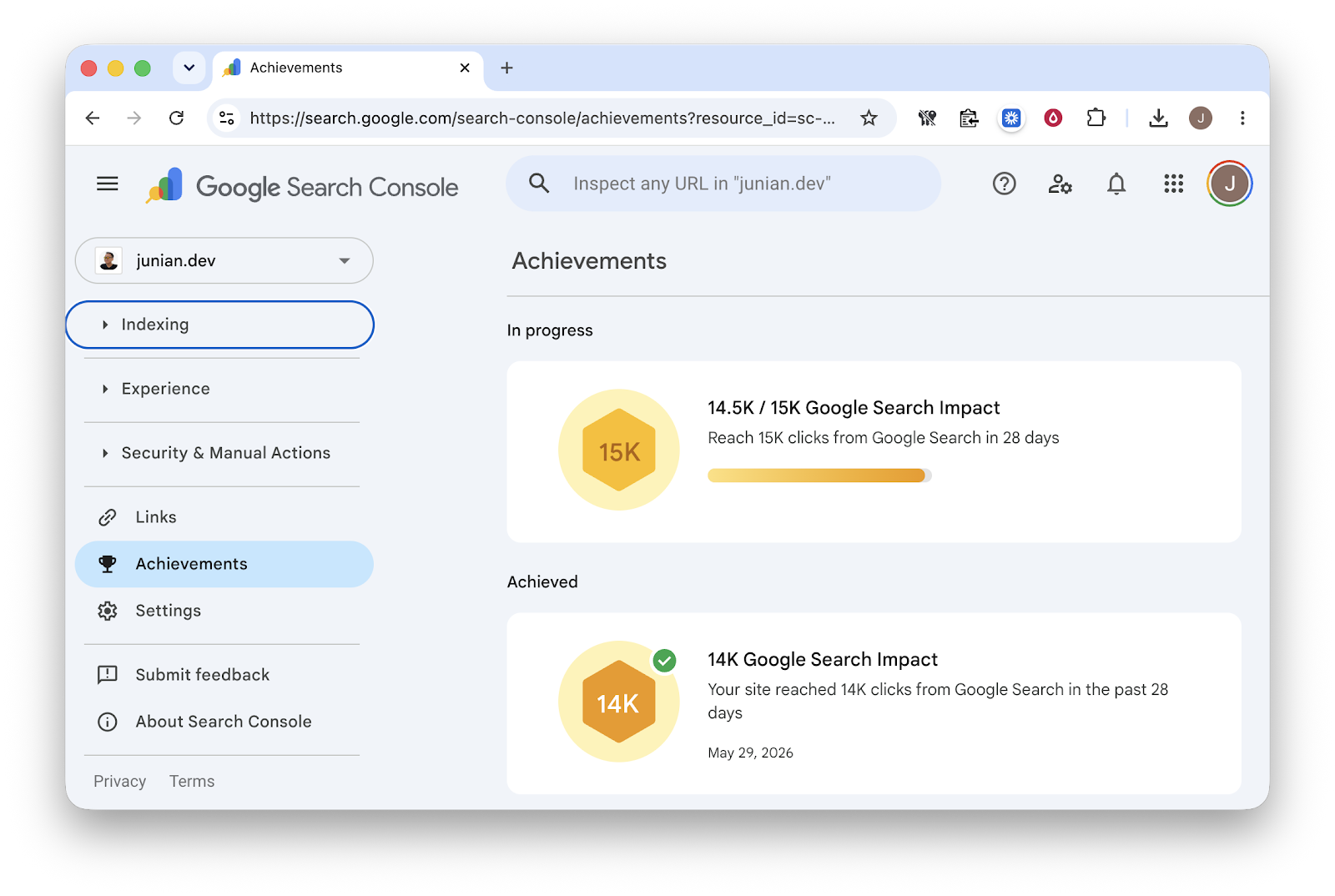Image resolution: width=1335 pixels, height=896 pixels.
Task: Open About Search Console
Action: point(224,722)
